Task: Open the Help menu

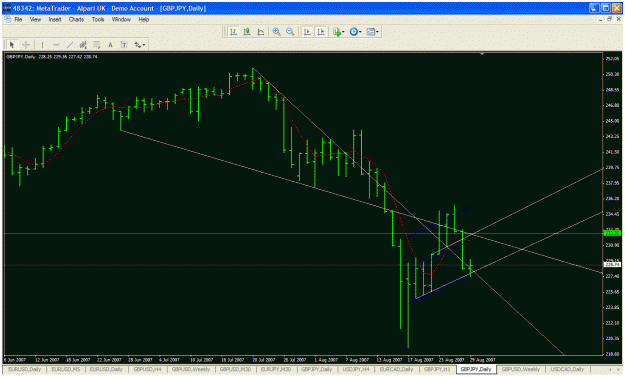Action: (x=143, y=19)
